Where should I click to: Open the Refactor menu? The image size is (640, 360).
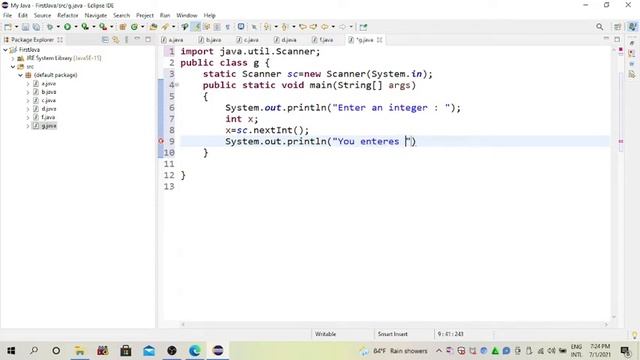pos(68,15)
